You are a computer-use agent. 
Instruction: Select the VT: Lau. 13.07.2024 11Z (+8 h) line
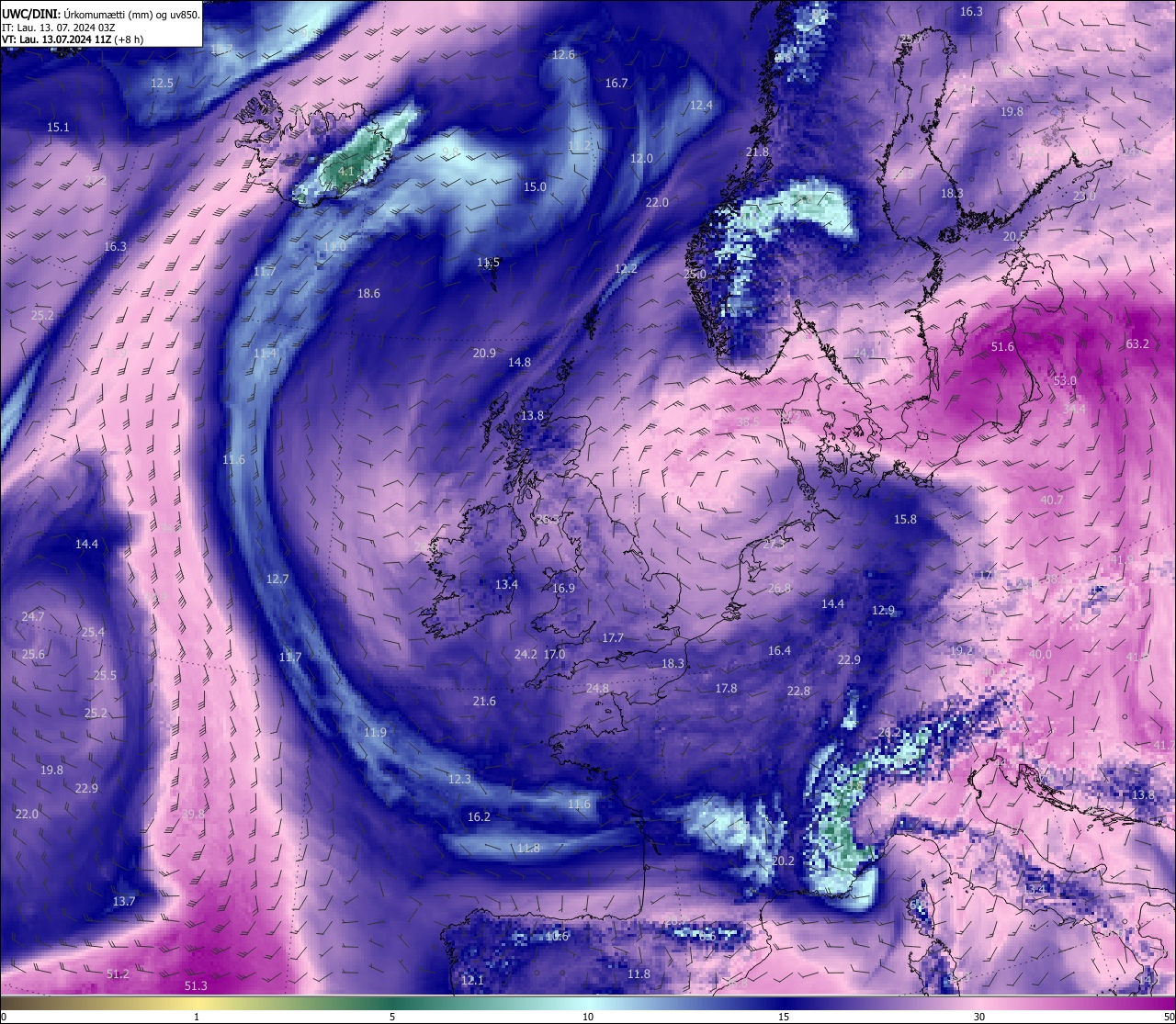[x=73, y=39]
